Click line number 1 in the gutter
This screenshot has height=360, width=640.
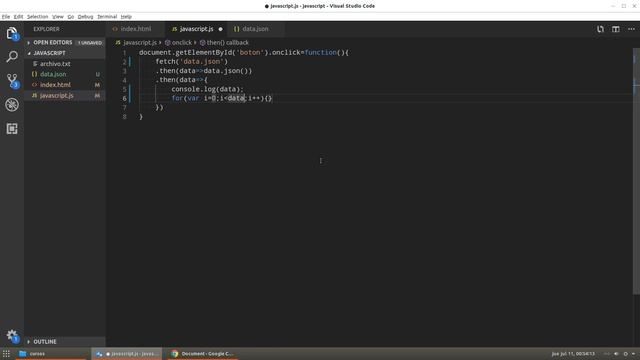point(124,53)
